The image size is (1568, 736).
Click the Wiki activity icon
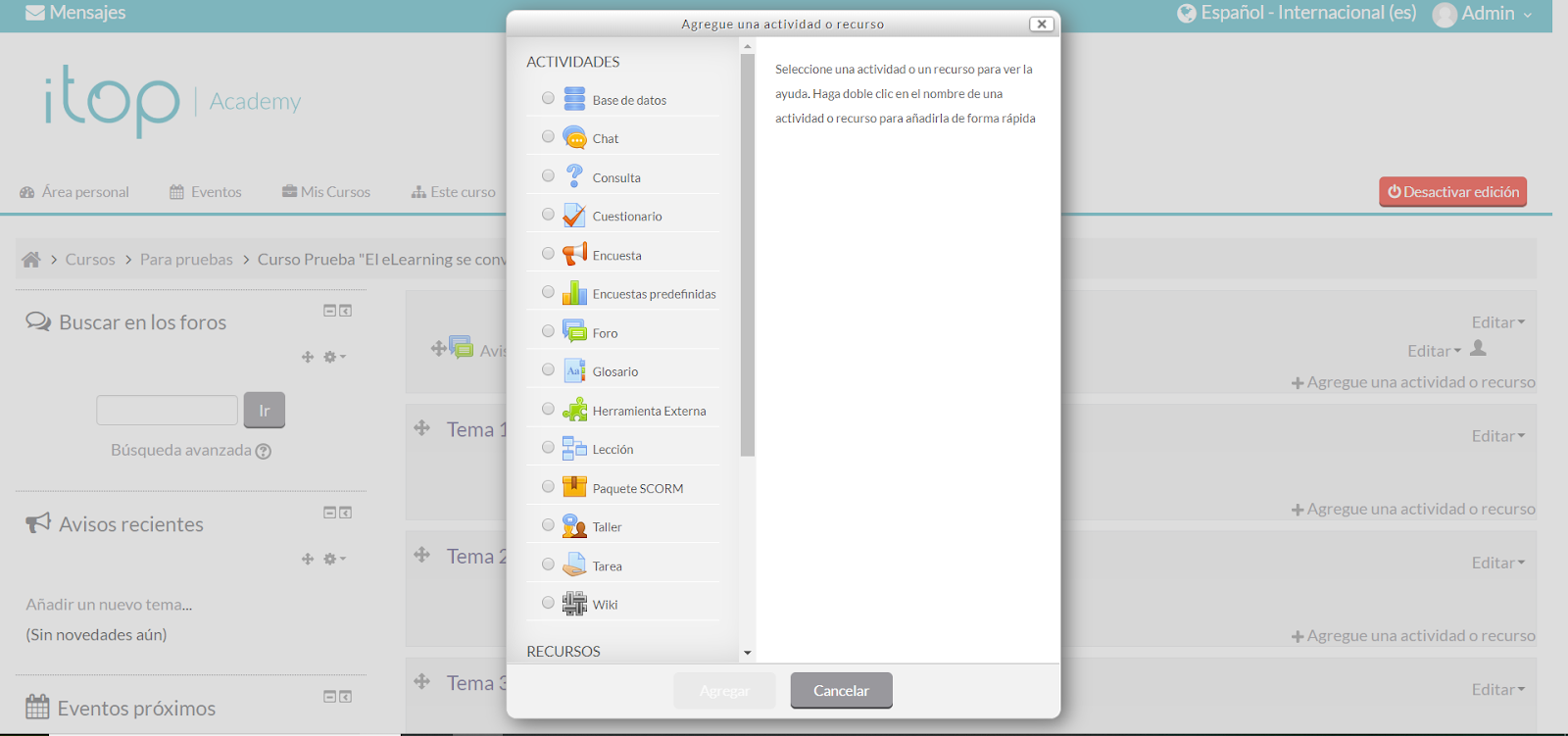tap(574, 604)
